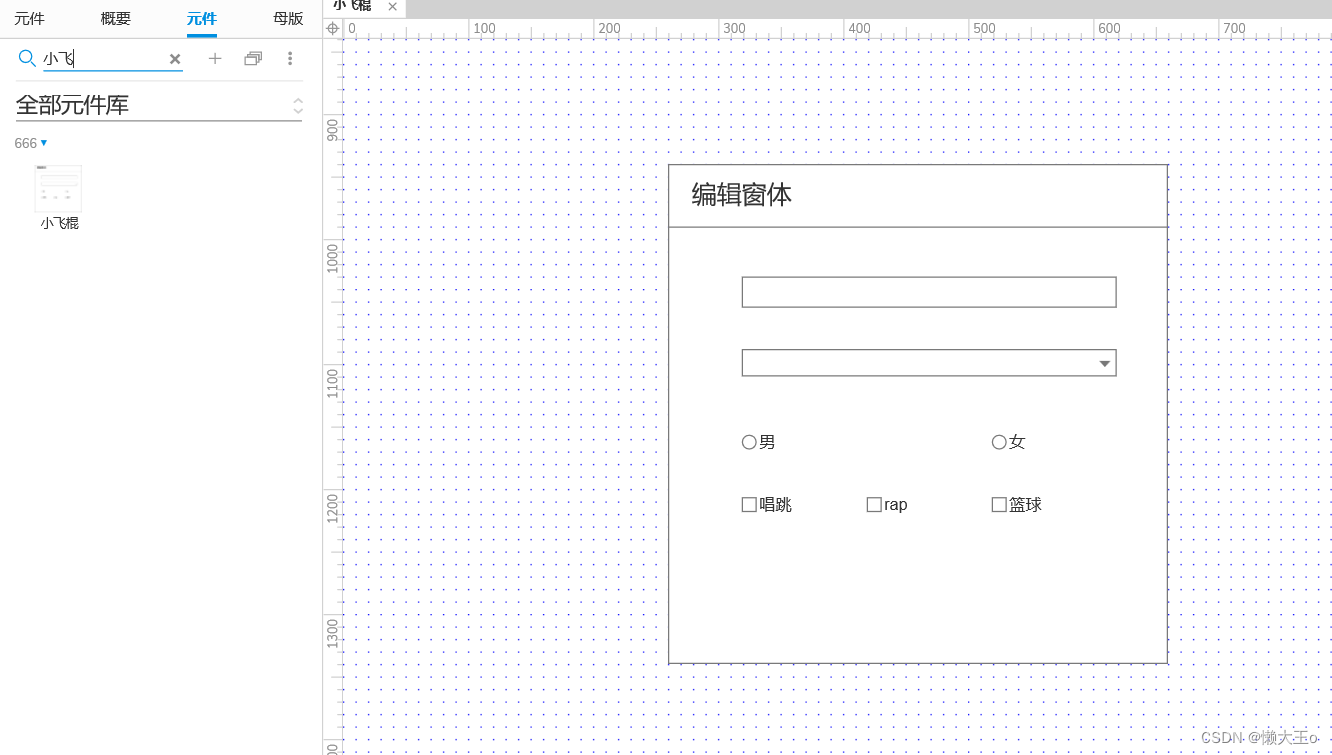Image resolution: width=1332 pixels, height=755 pixels.
Task: Open the three-dot more options menu
Action: [x=290, y=59]
